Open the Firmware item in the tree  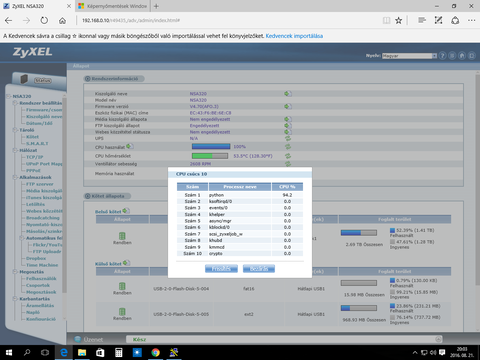[44, 110]
